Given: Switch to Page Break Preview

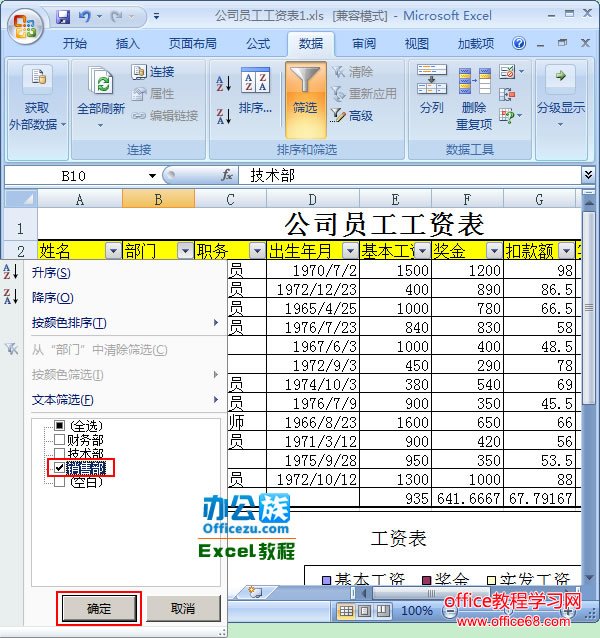Looking at the screenshot, I should [382, 610].
